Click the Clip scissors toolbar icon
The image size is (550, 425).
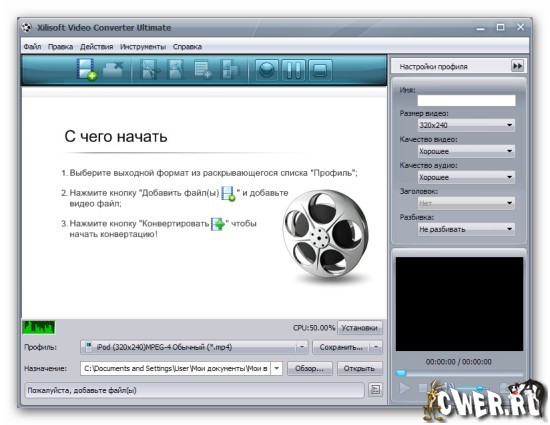pyautogui.click(x=149, y=69)
